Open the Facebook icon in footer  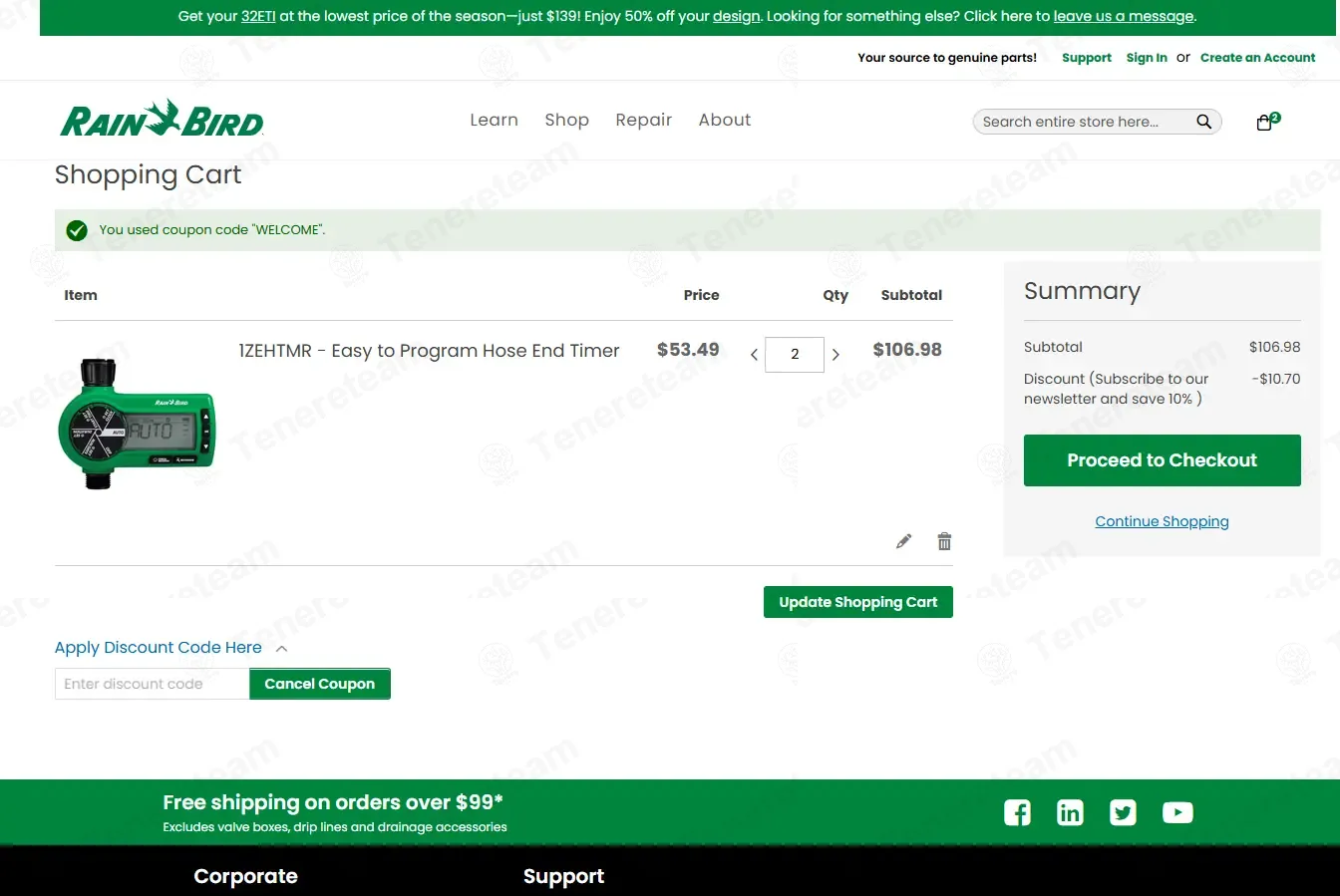click(x=1017, y=812)
